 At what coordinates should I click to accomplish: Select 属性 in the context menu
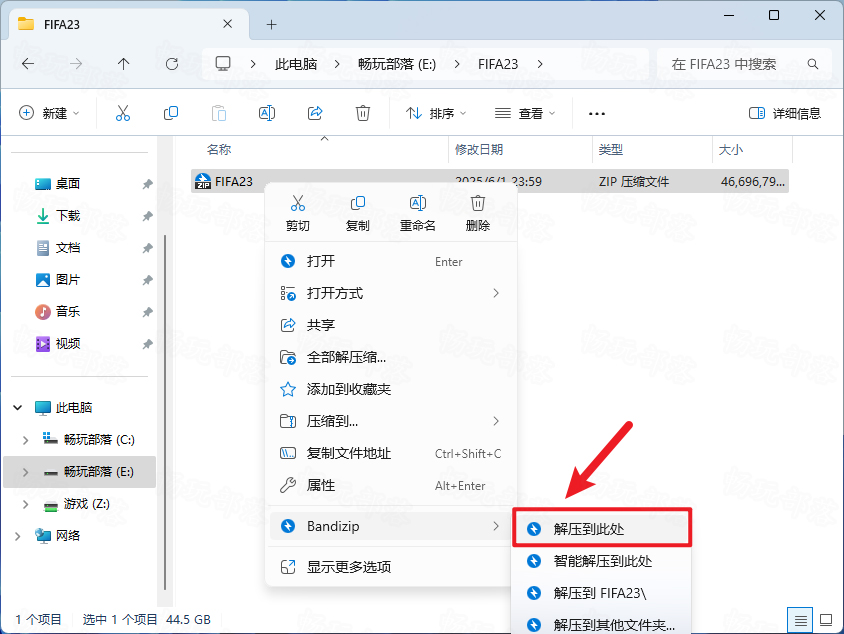click(x=391, y=485)
